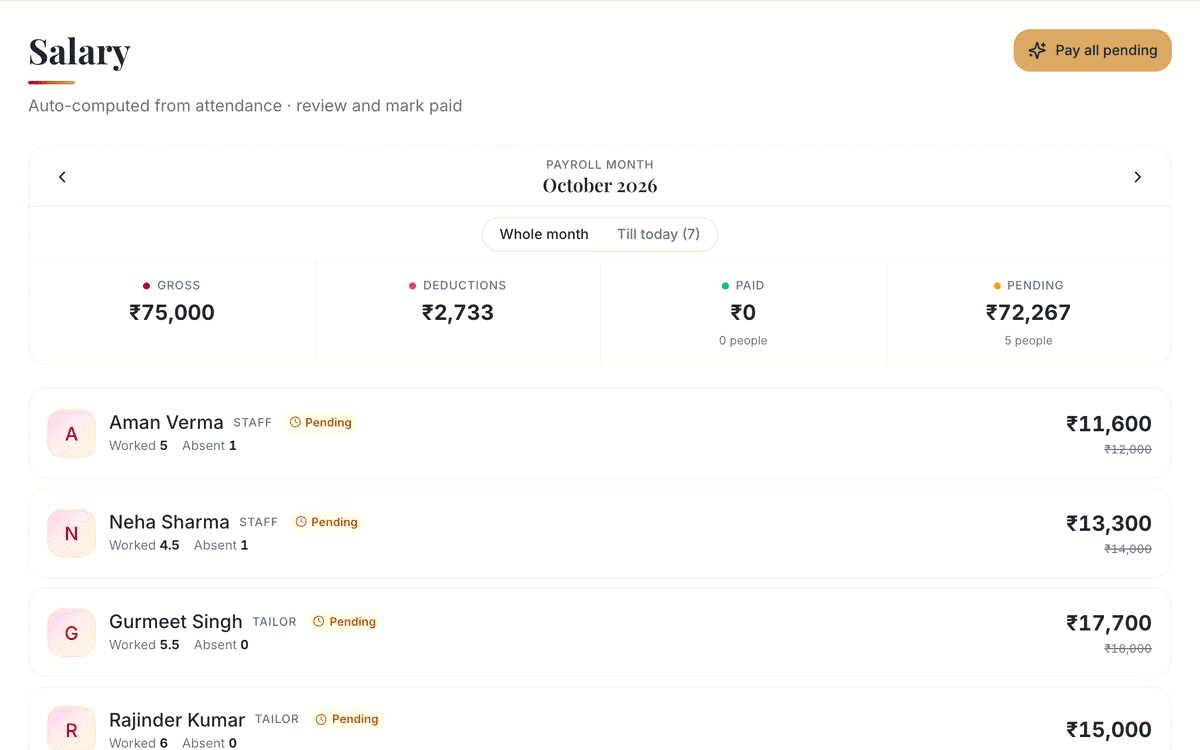Click the Gross total ₹75,000
Viewport: 1200px width, 750px height.
[x=172, y=312]
